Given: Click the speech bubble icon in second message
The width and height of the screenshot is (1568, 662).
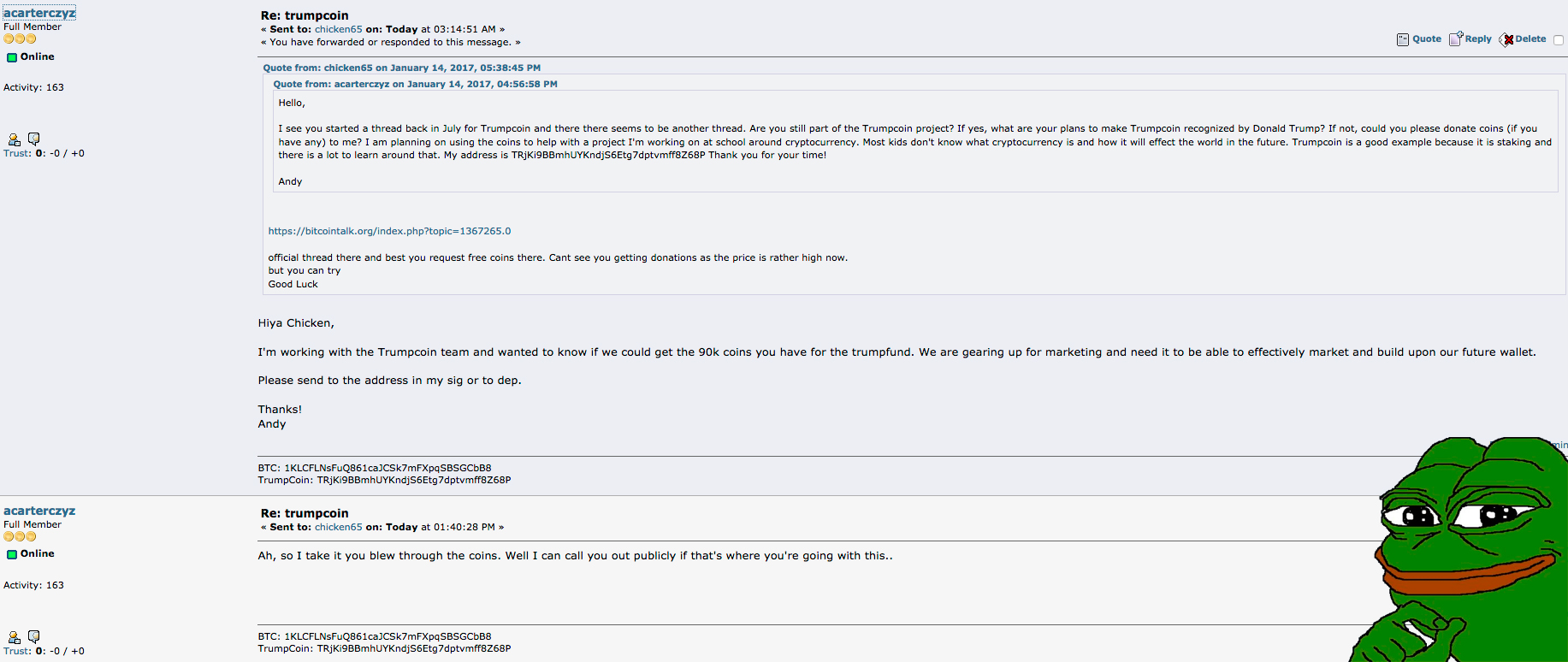Looking at the screenshot, I should (34, 636).
